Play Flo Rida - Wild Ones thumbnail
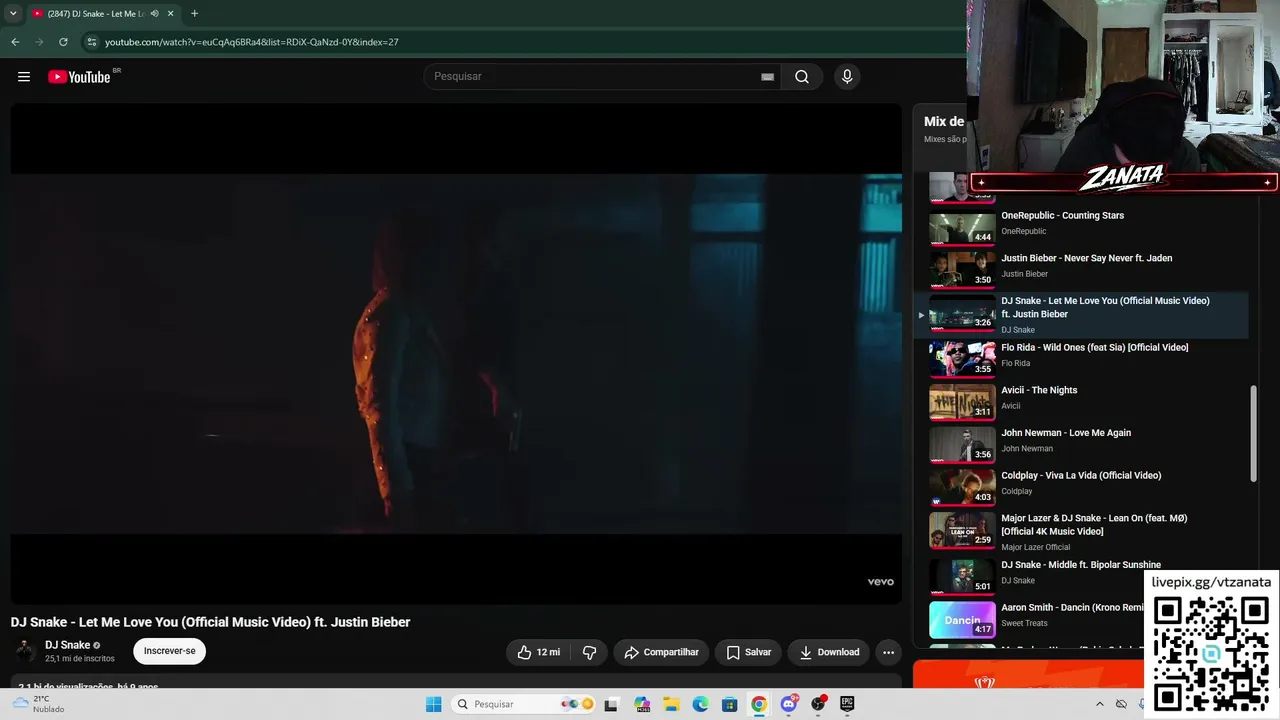The width and height of the screenshot is (1280, 720). click(962, 358)
